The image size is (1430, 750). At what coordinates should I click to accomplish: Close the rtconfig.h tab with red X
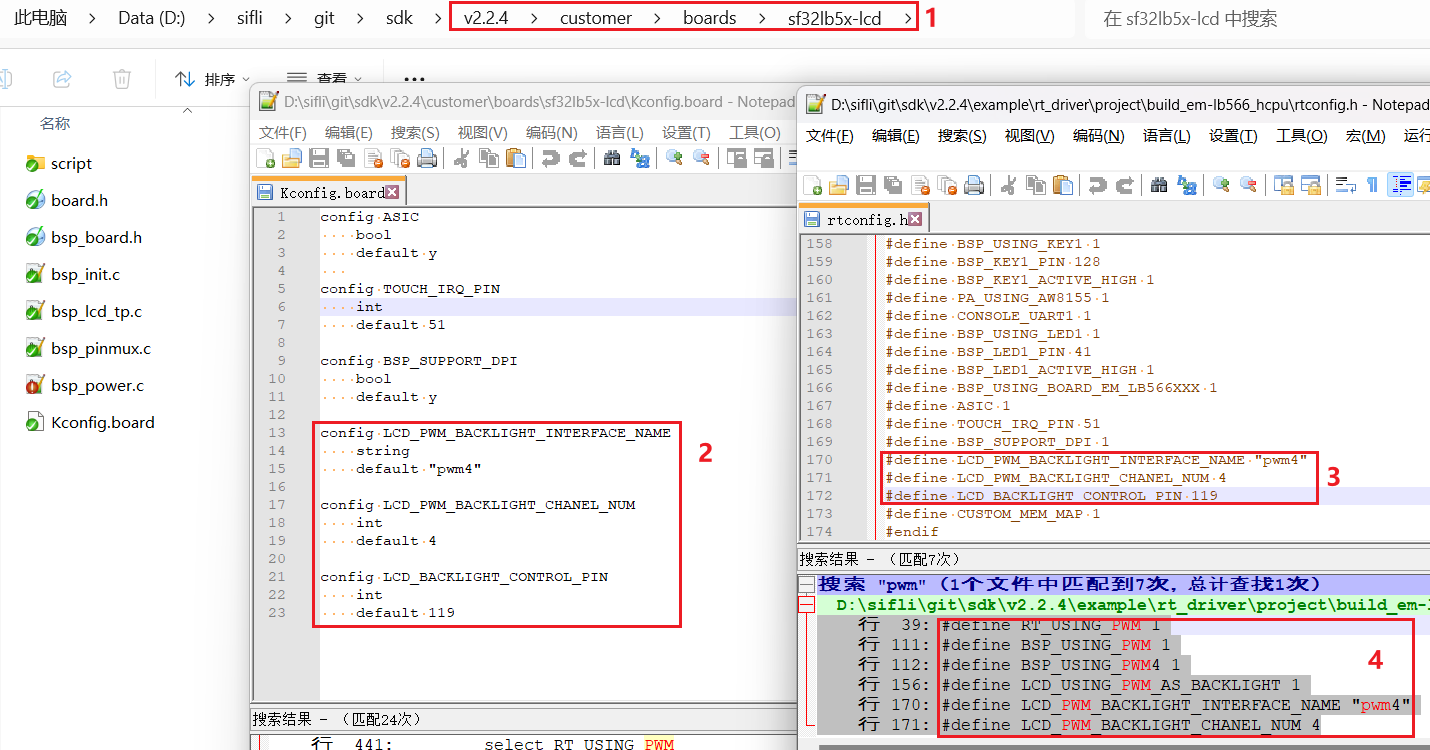916,219
